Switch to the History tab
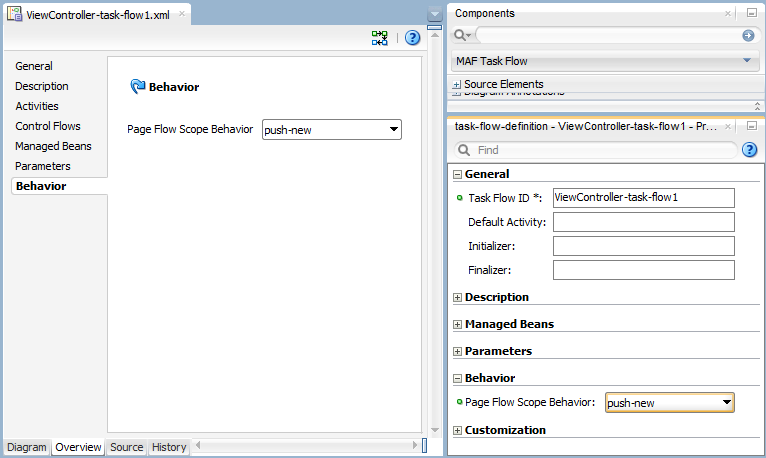The height and width of the screenshot is (458, 766). [169, 447]
